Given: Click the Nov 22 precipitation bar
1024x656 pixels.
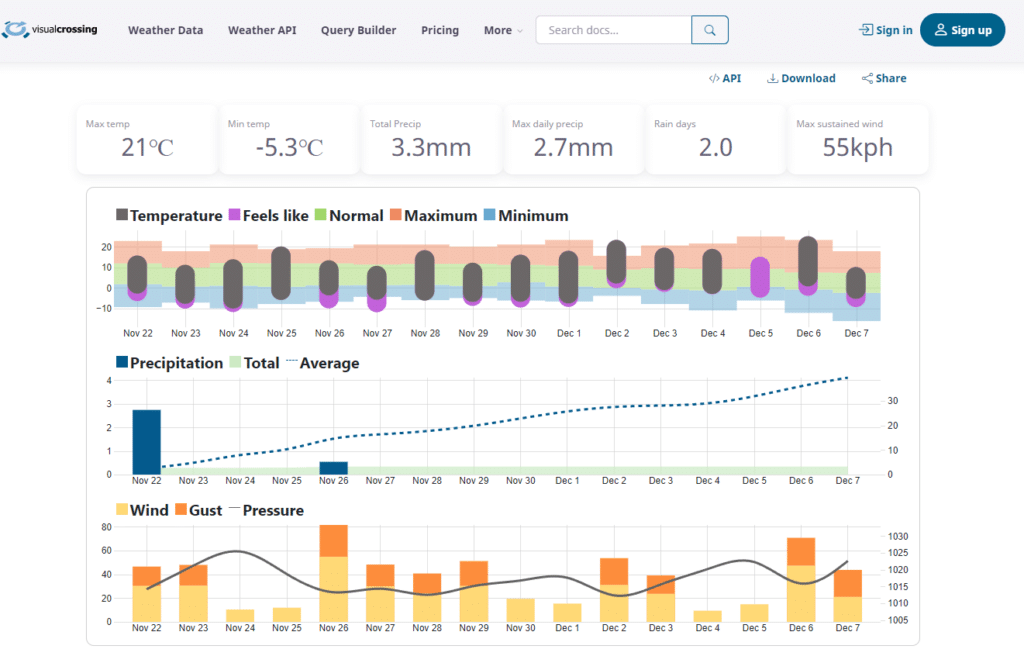Looking at the screenshot, I should [x=146, y=441].
